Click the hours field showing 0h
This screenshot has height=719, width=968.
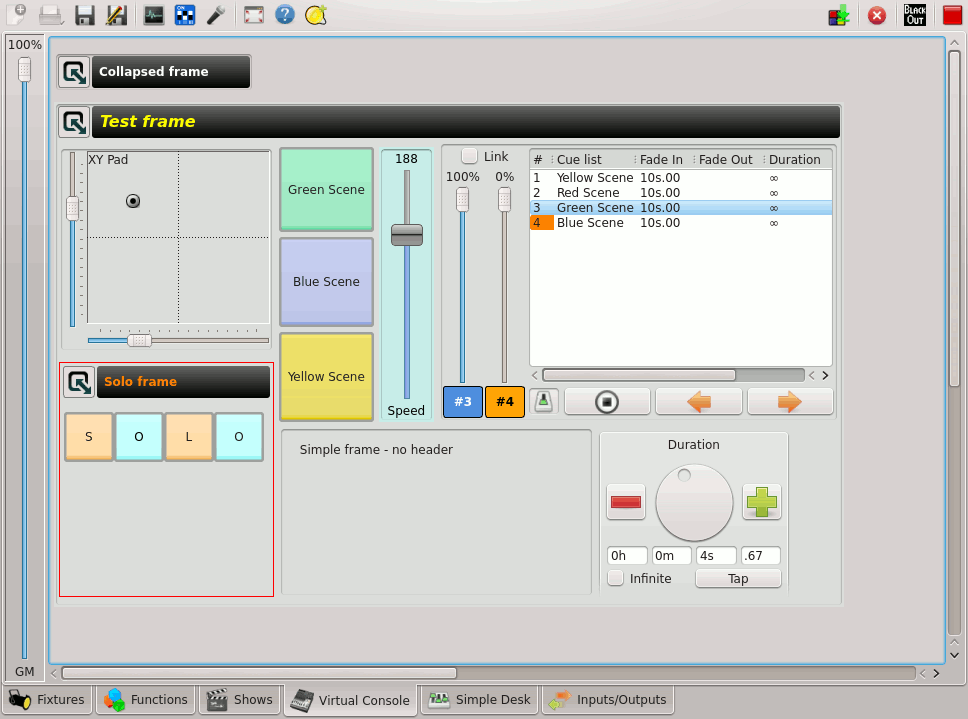click(627, 555)
